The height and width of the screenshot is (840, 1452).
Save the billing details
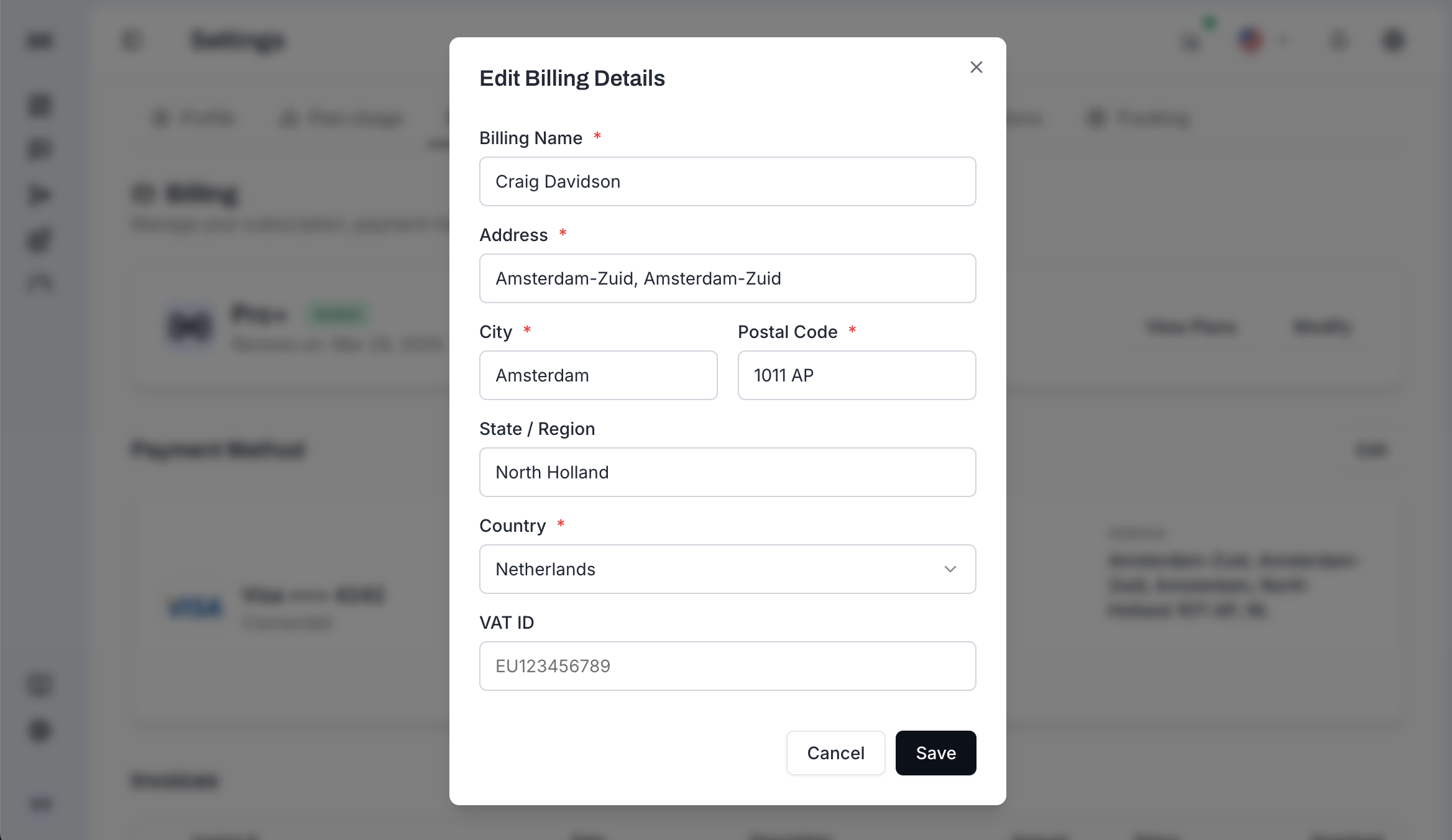tap(935, 753)
